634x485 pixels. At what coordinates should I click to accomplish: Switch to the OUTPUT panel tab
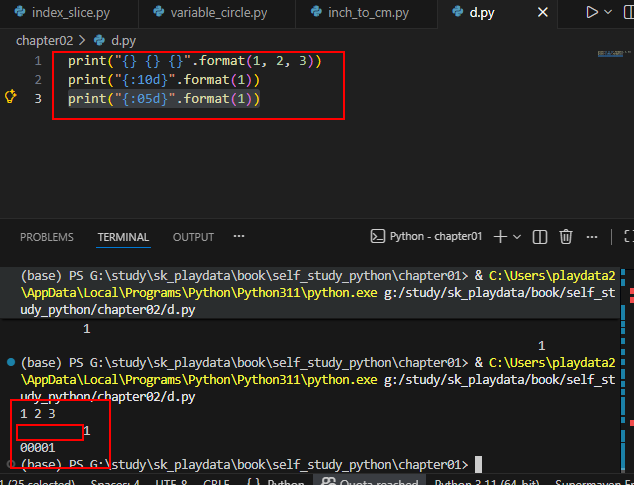[193, 237]
